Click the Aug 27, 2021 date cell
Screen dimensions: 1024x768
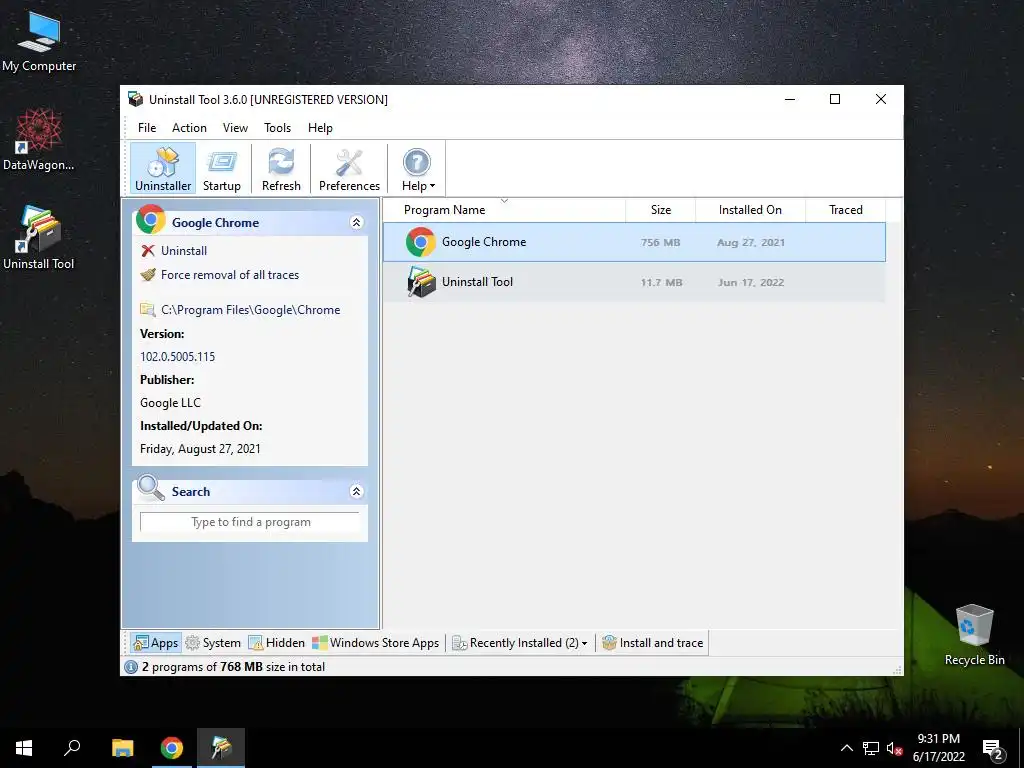tap(750, 242)
